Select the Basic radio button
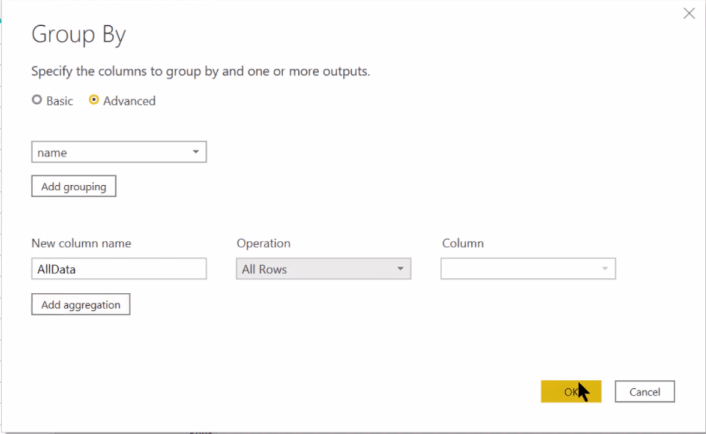 [37, 100]
